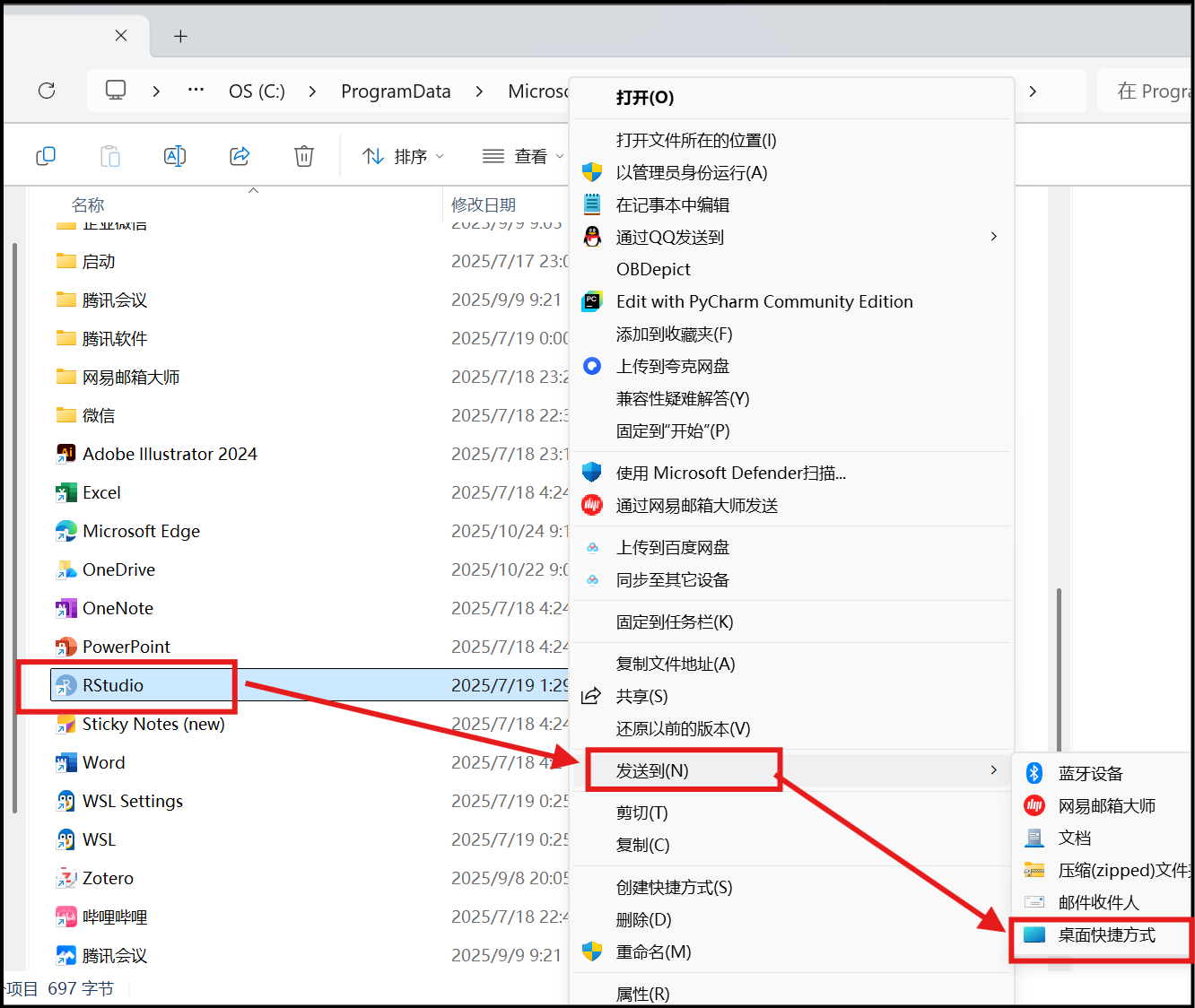Select the 哔哩哔哩 shortcut icon

[x=65, y=917]
